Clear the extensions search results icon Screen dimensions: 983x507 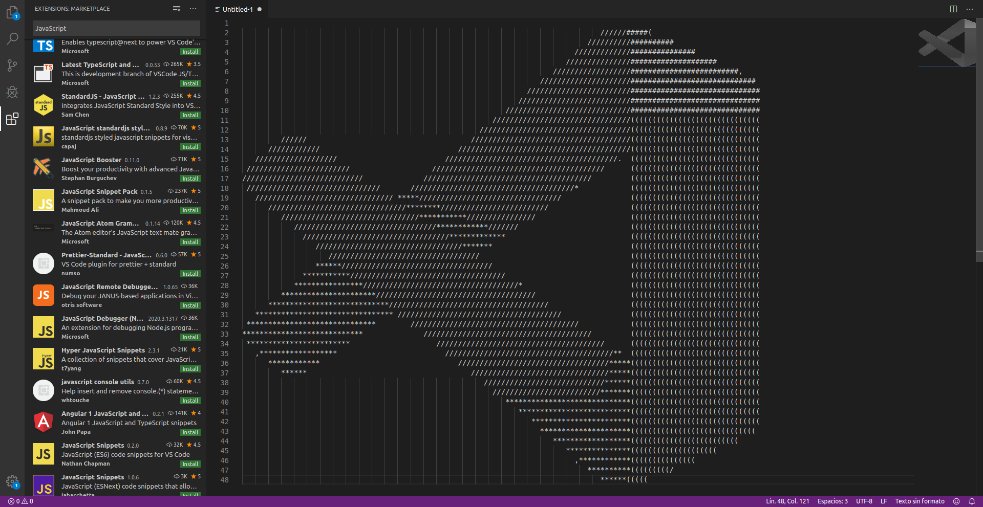point(177,9)
